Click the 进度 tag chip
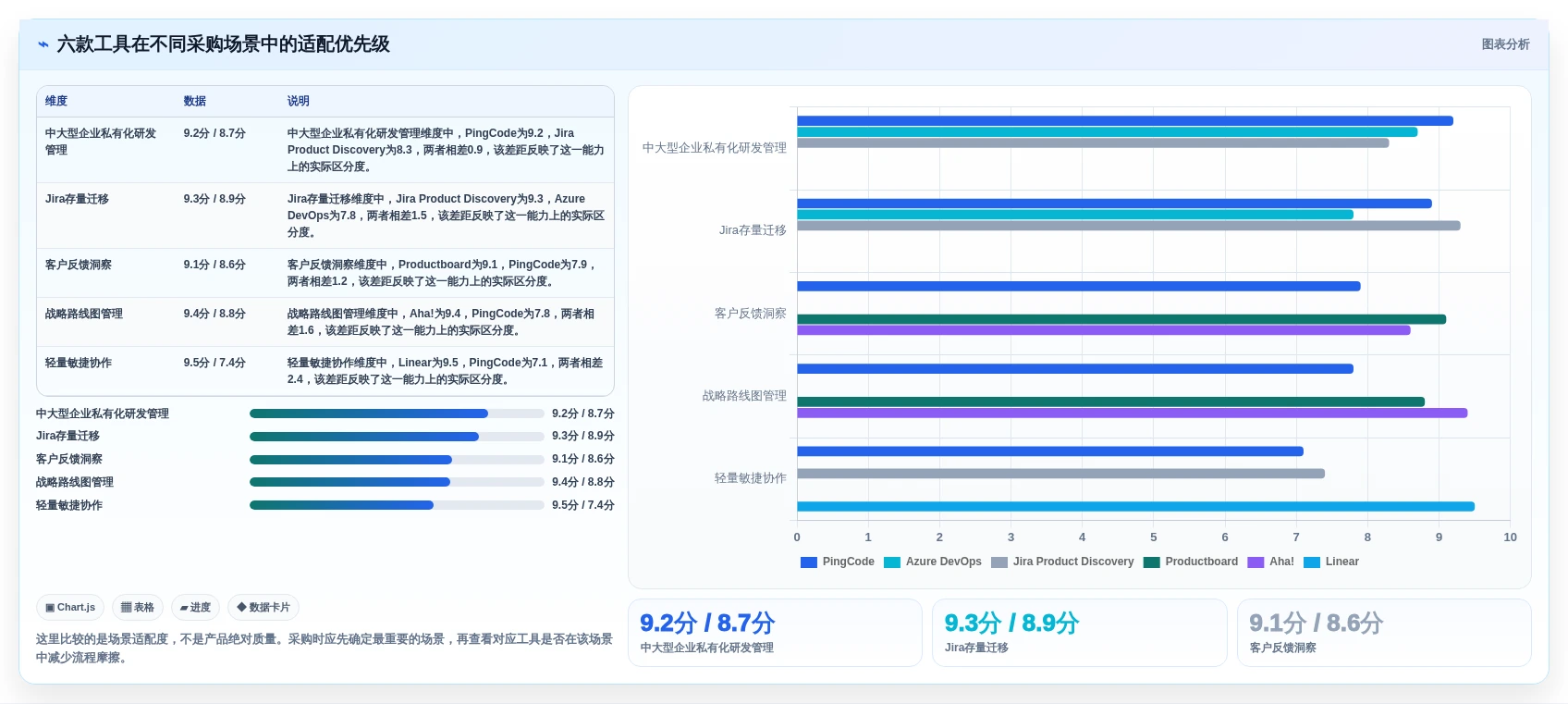Screen dimensions: 1568x704 pos(195,608)
